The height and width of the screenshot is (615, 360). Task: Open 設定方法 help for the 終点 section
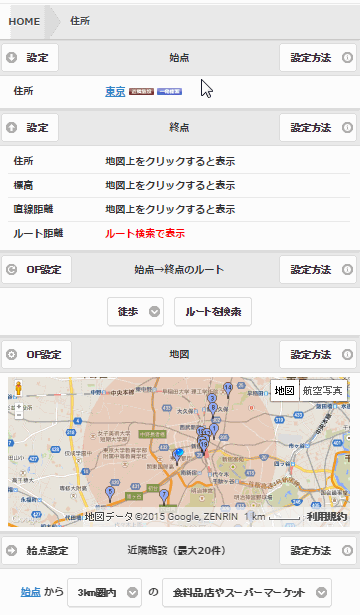coord(318,127)
